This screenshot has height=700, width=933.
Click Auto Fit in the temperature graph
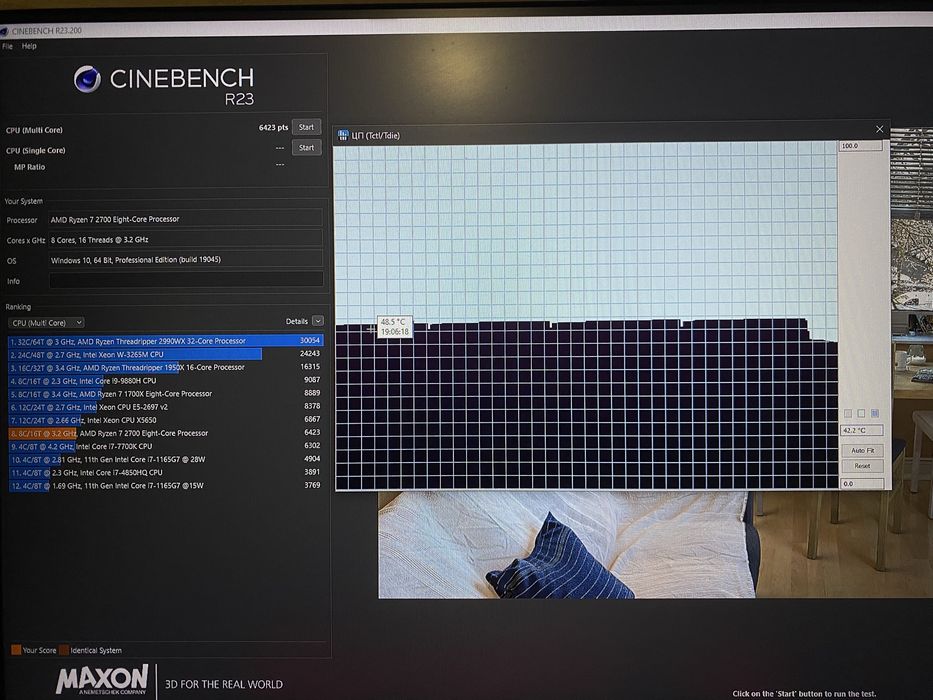862,451
